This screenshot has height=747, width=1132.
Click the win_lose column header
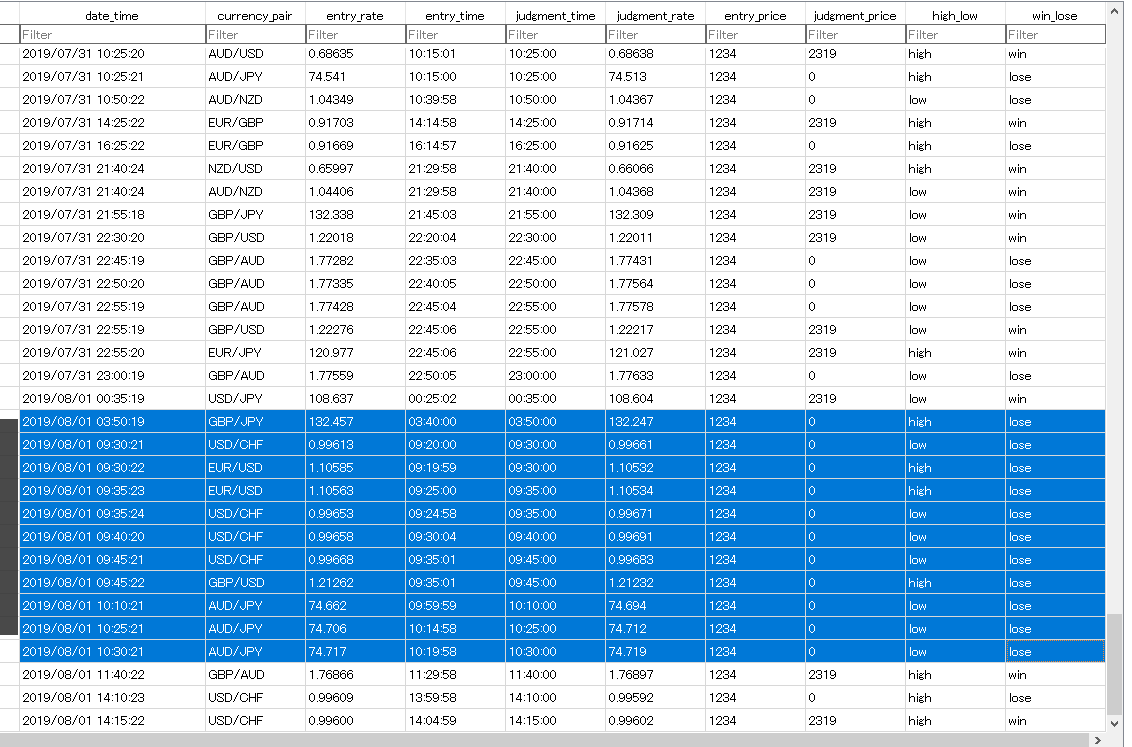pyautogui.click(x=1055, y=15)
